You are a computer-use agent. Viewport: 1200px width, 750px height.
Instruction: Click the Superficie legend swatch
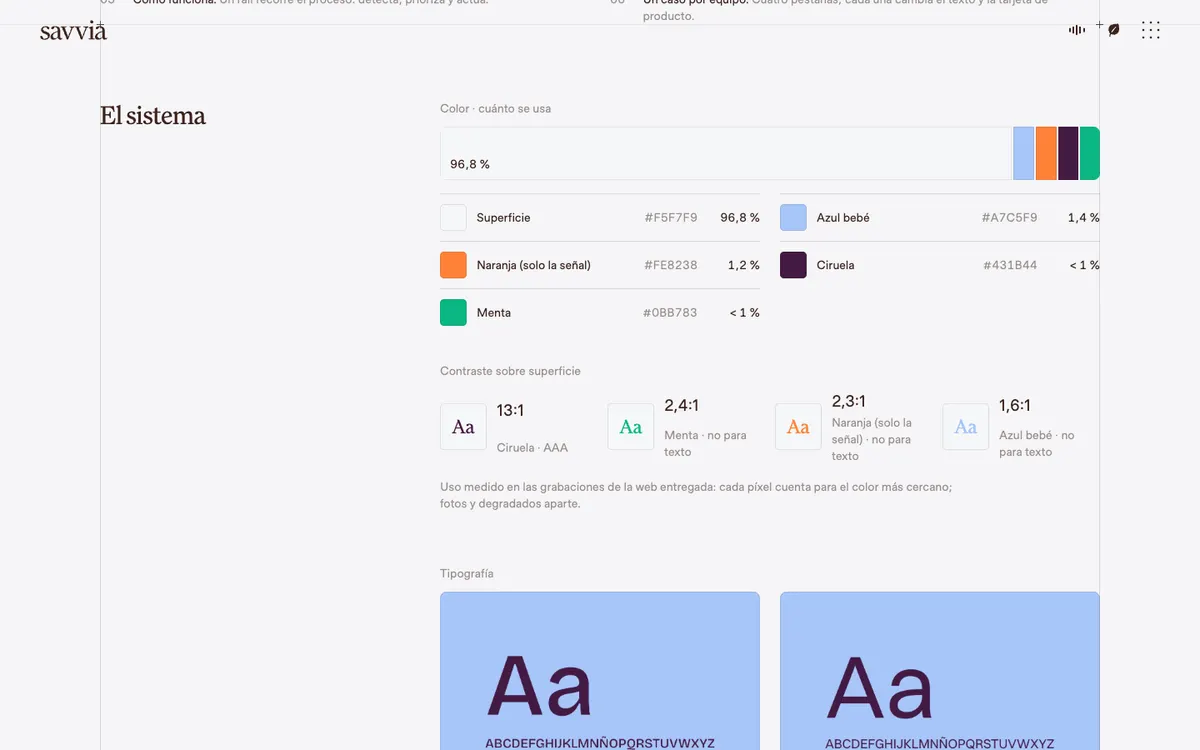tap(453, 218)
